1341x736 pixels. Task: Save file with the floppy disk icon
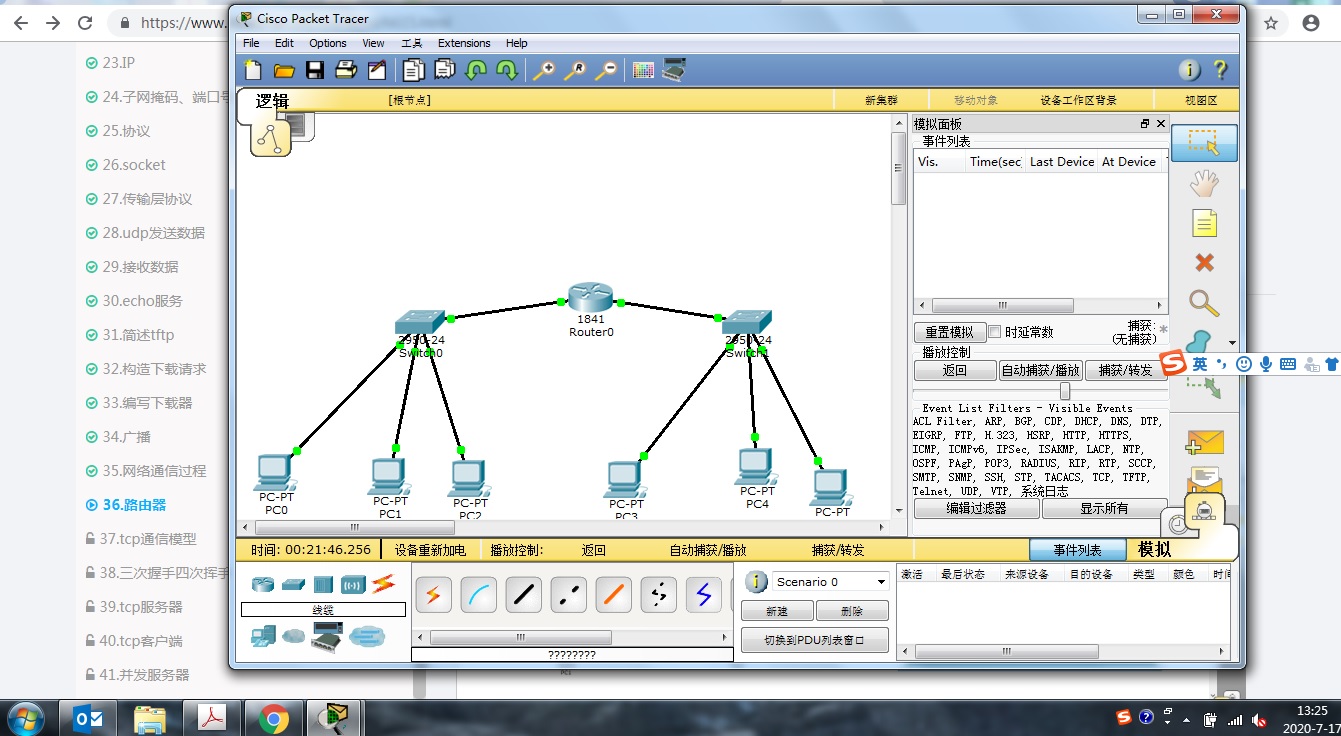315,70
